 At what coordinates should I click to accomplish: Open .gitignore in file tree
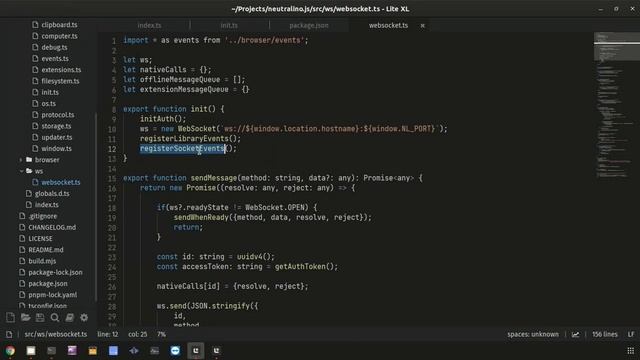[42, 216]
